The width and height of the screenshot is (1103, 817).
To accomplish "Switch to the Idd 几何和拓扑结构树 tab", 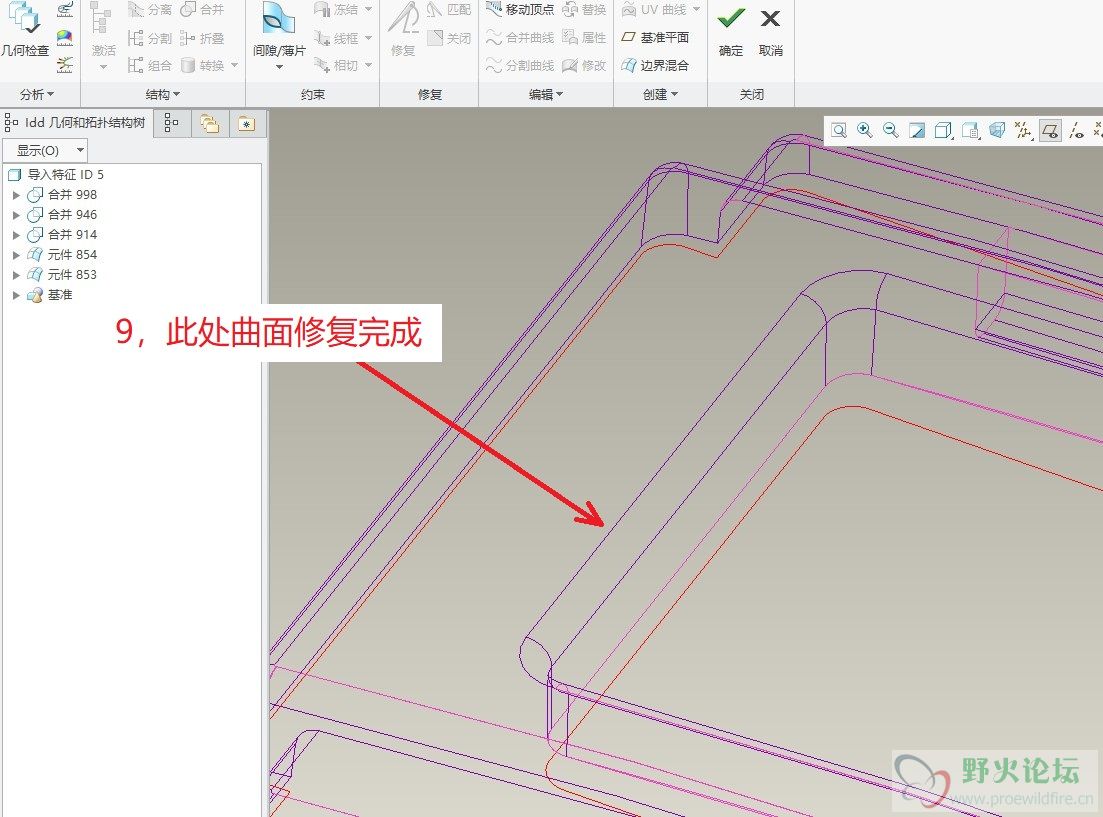I will 75,123.
